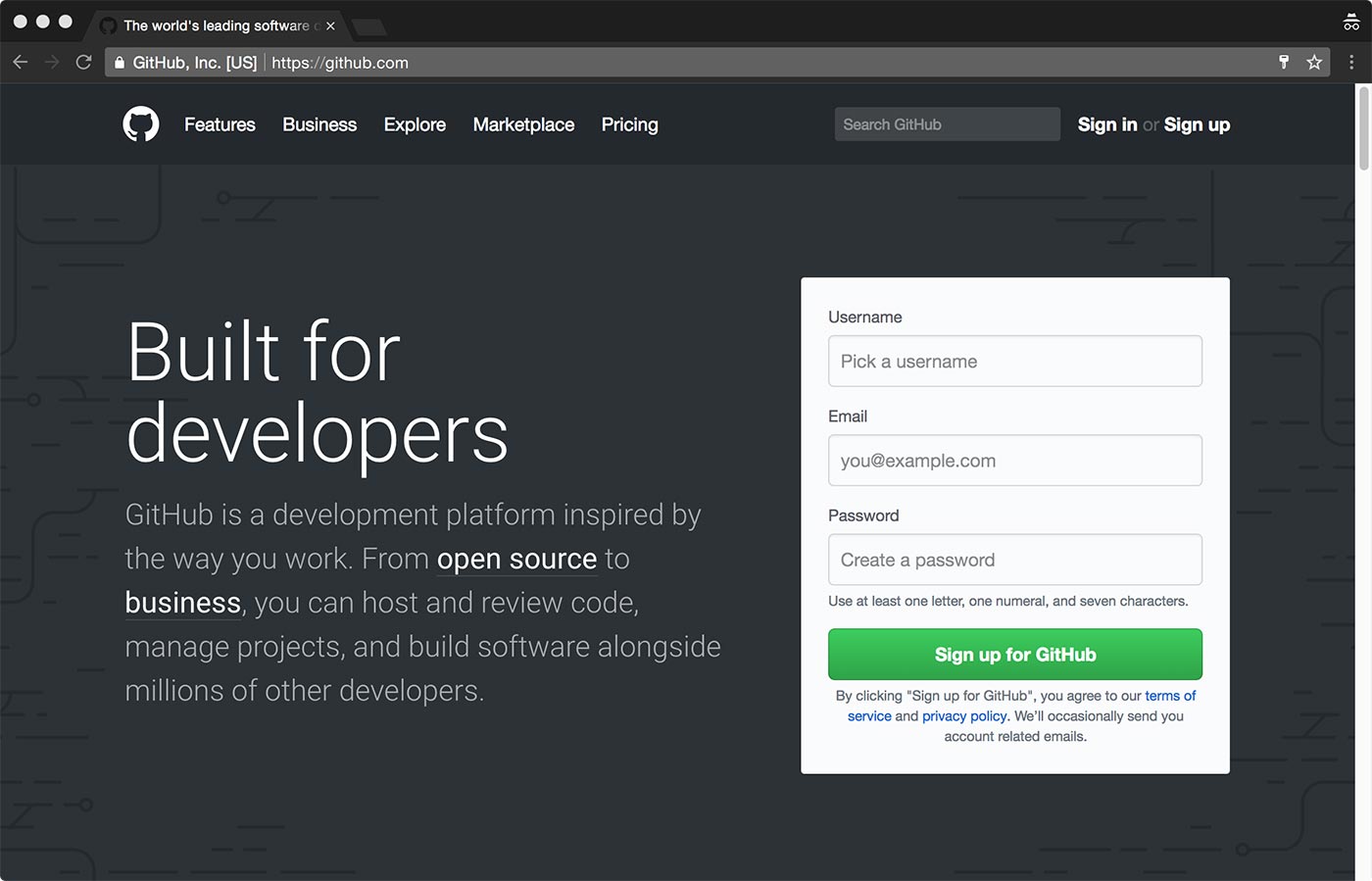Click the Sign up link in header
This screenshot has height=881, width=1372.
click(1197, 124)
